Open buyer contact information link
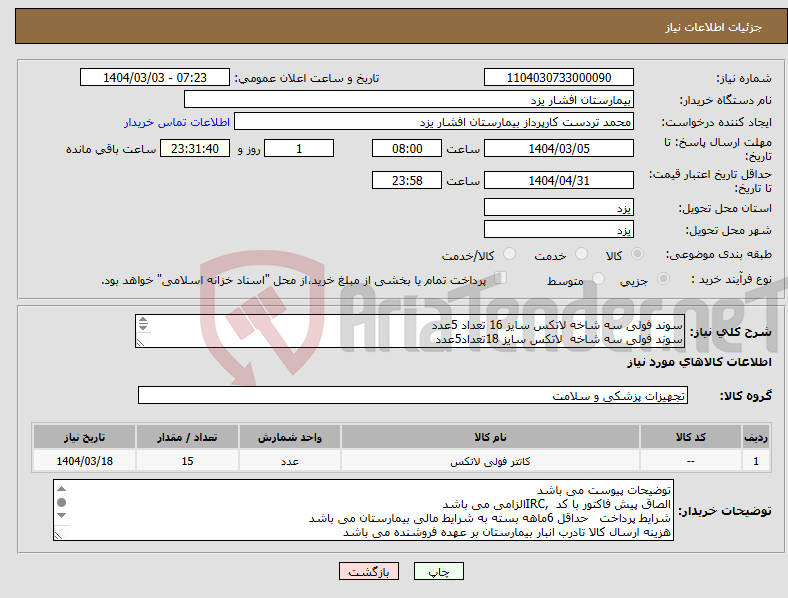The image size is (788, 598). tap(177, 122)
